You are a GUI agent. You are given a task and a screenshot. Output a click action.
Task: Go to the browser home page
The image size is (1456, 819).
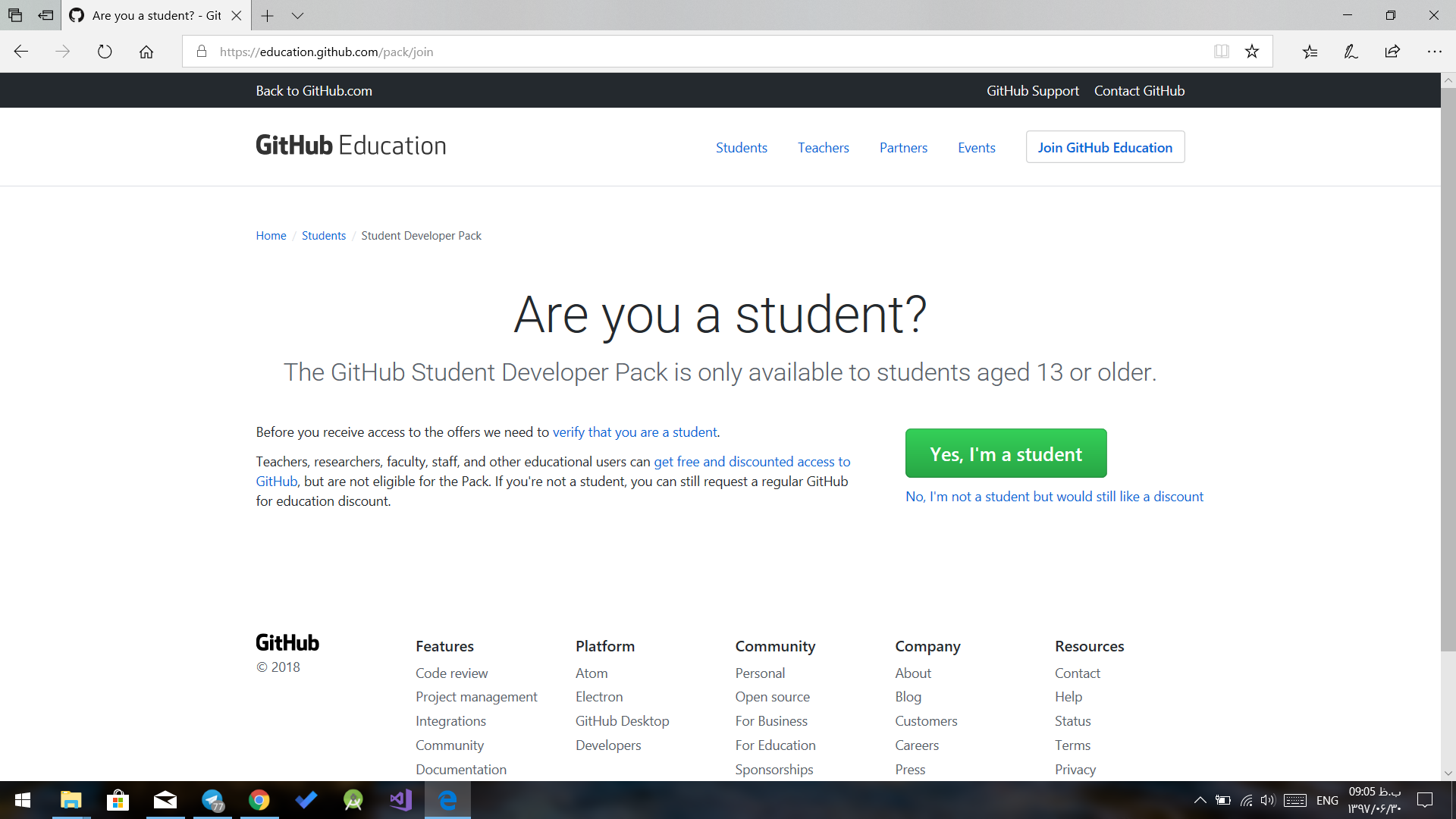pos(146,52)
